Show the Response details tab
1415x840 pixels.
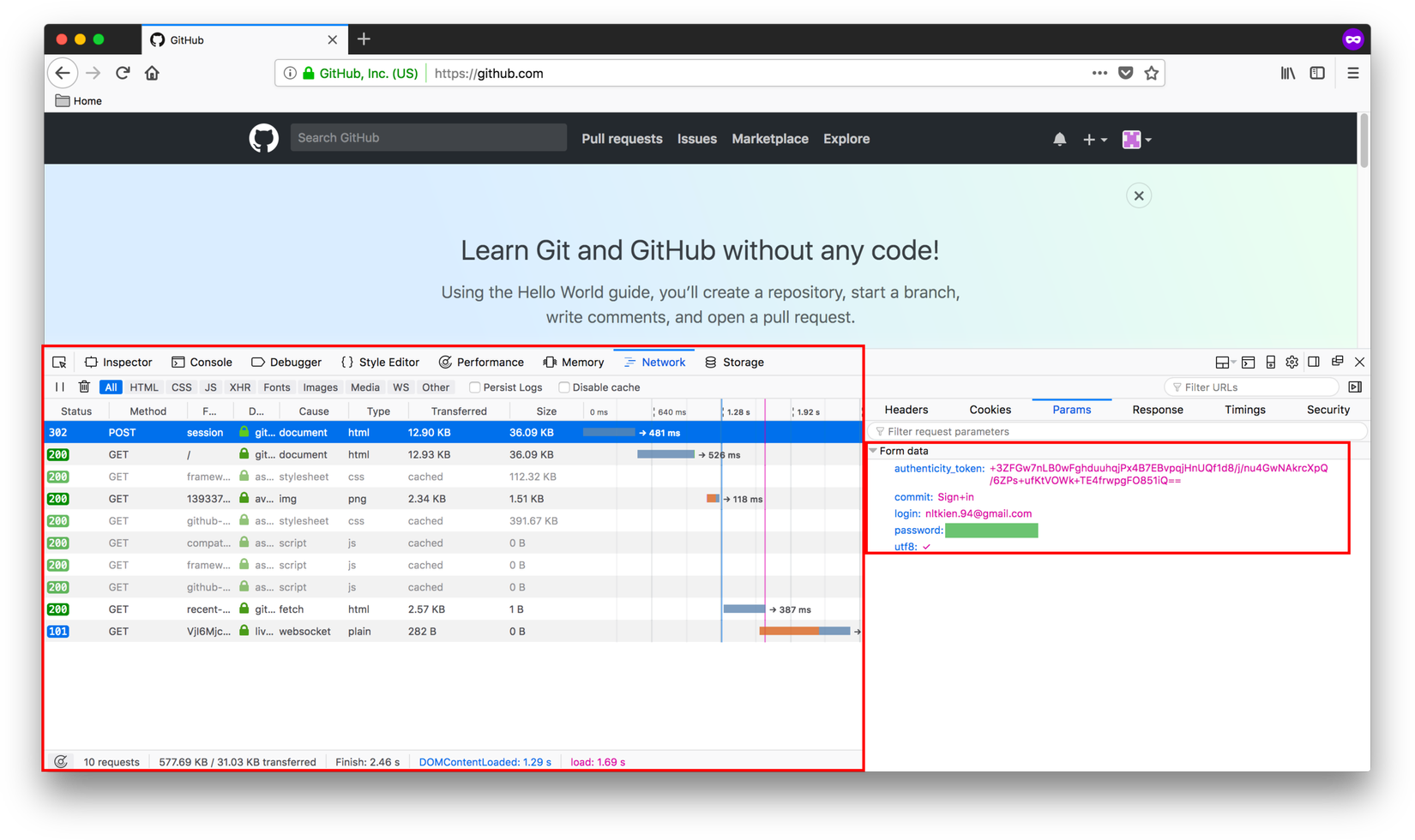1158,410
